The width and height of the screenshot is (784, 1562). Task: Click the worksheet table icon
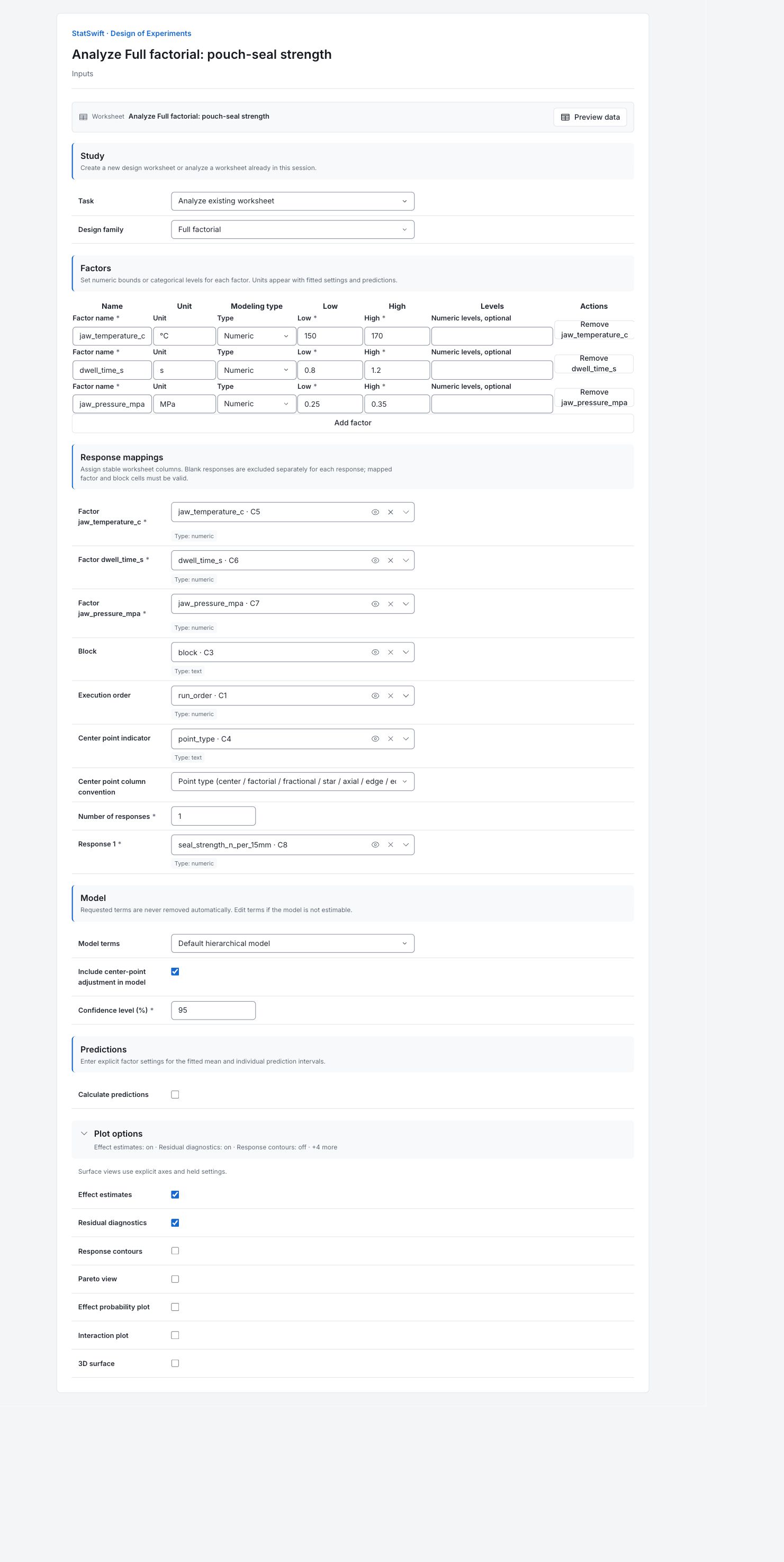click(x=84, y=117)
